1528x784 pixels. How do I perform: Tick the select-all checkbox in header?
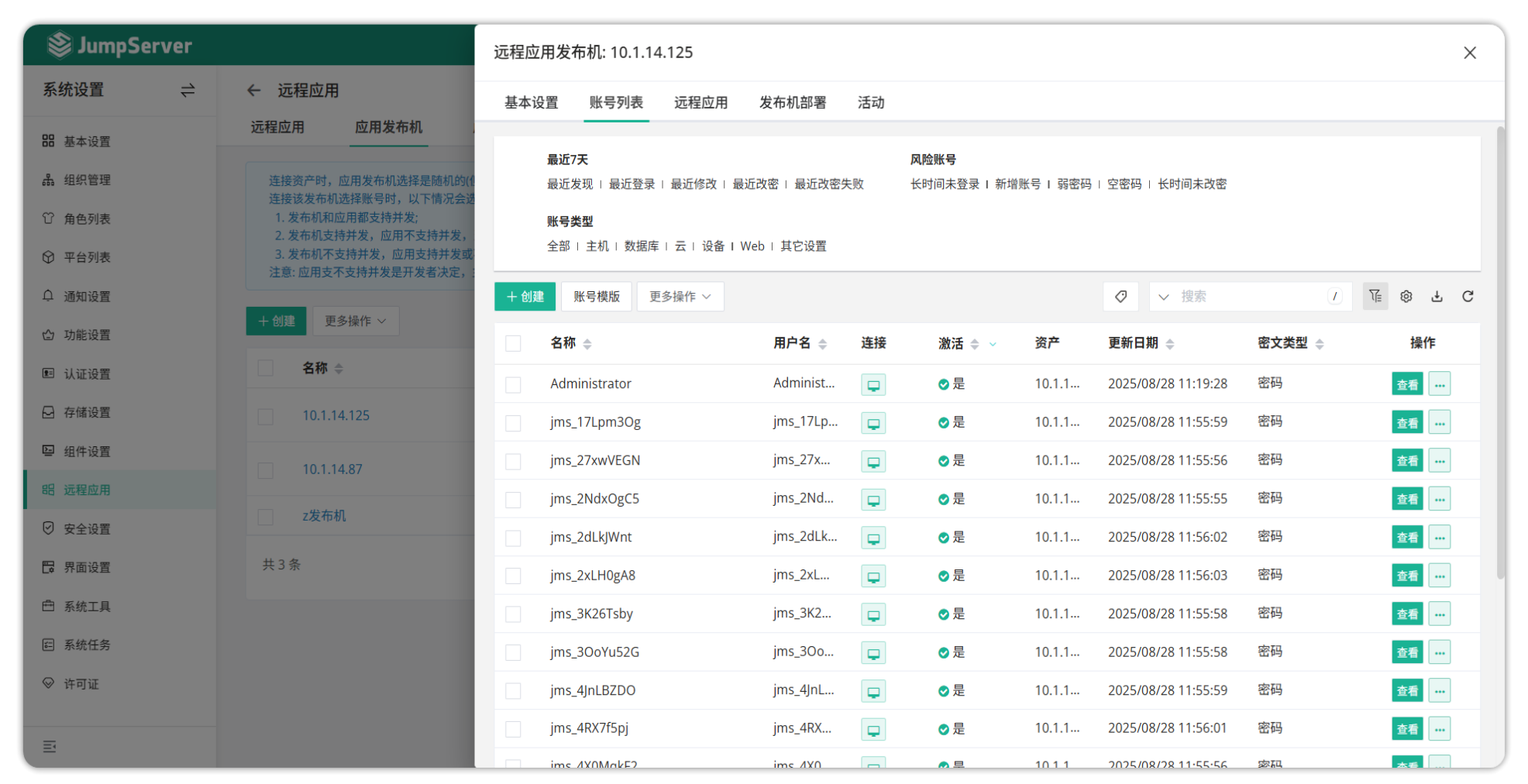[513, 344]
